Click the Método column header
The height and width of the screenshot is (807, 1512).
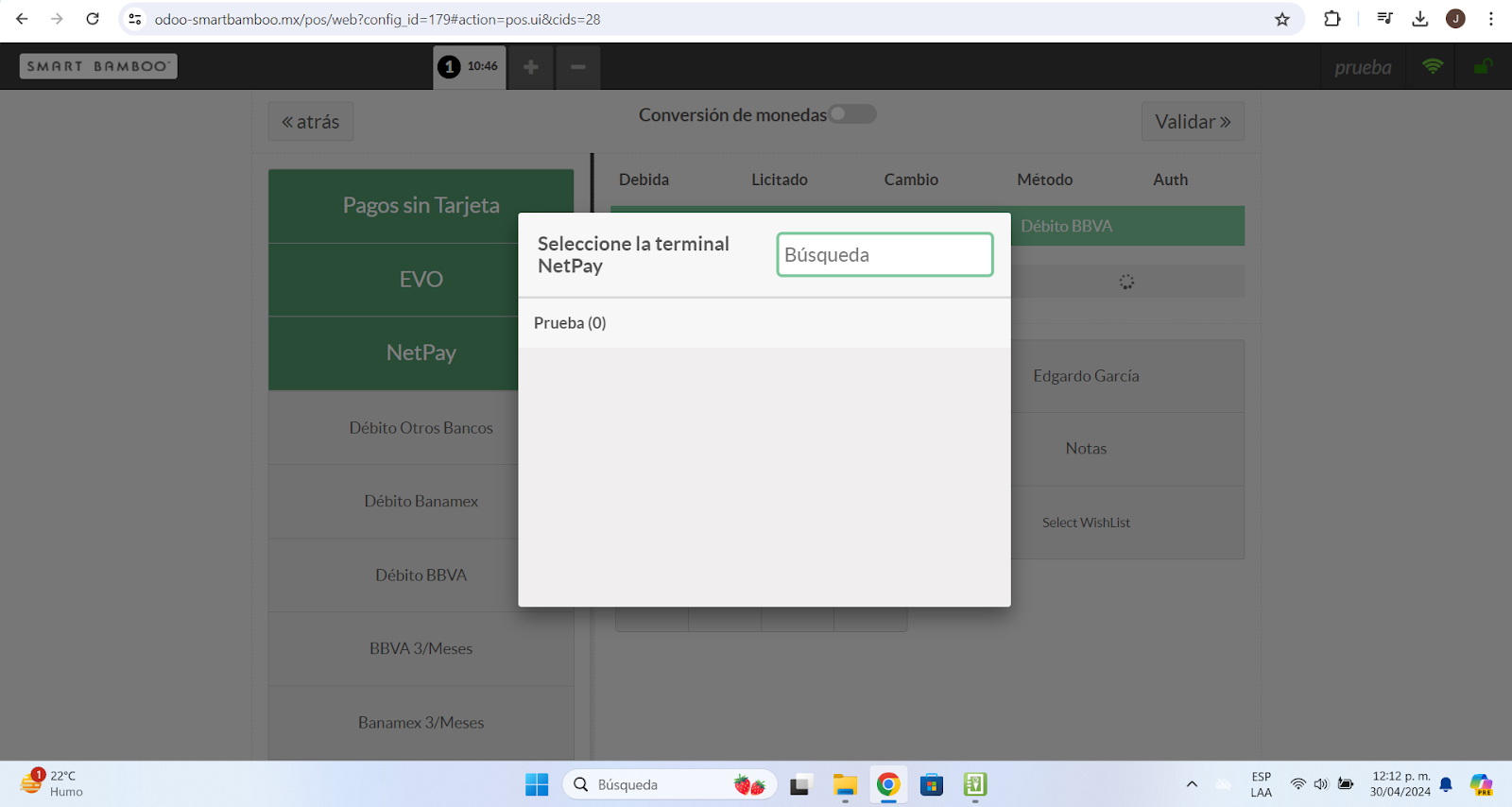click(x=1044, y=180)
